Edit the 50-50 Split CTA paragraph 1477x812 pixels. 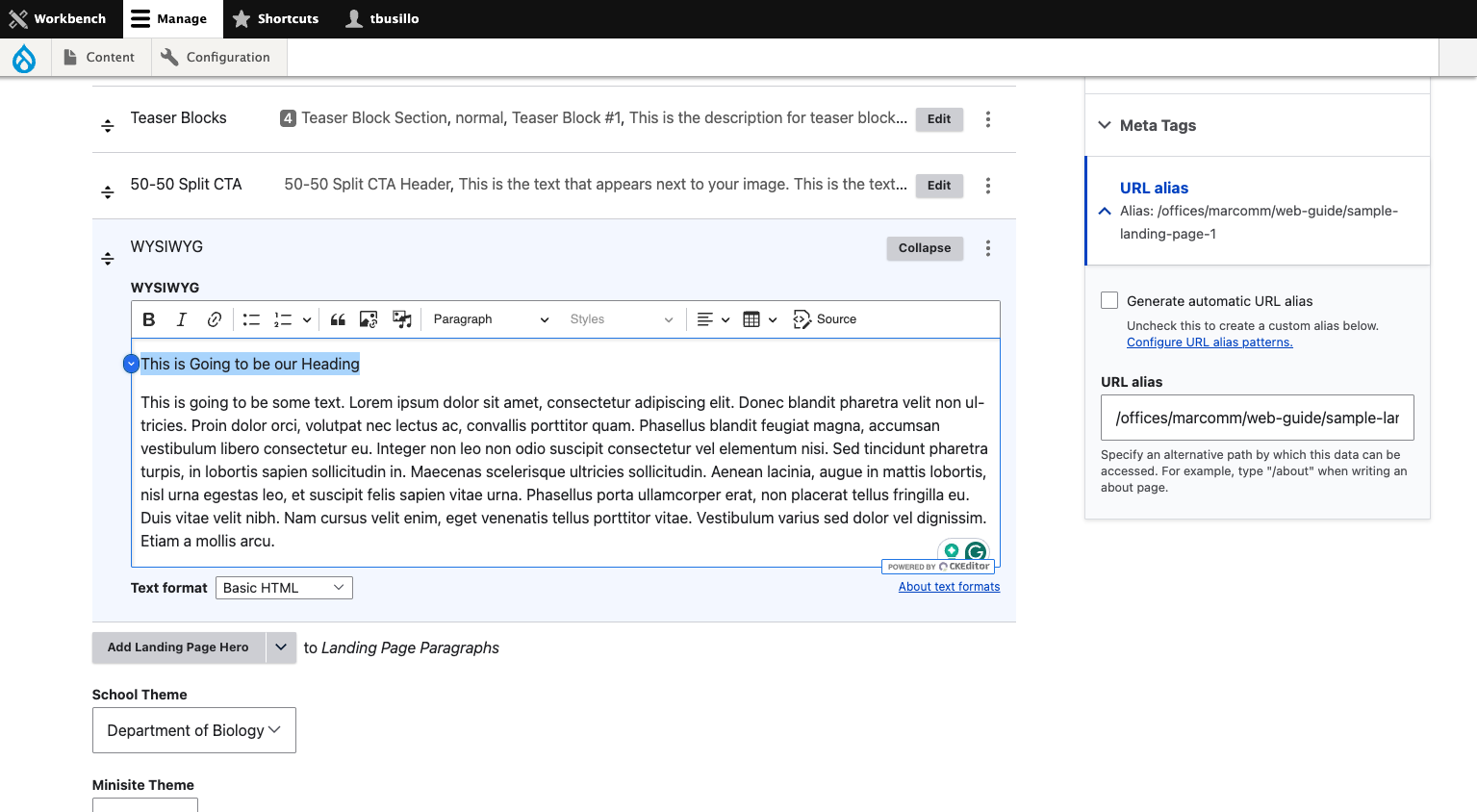939,186
